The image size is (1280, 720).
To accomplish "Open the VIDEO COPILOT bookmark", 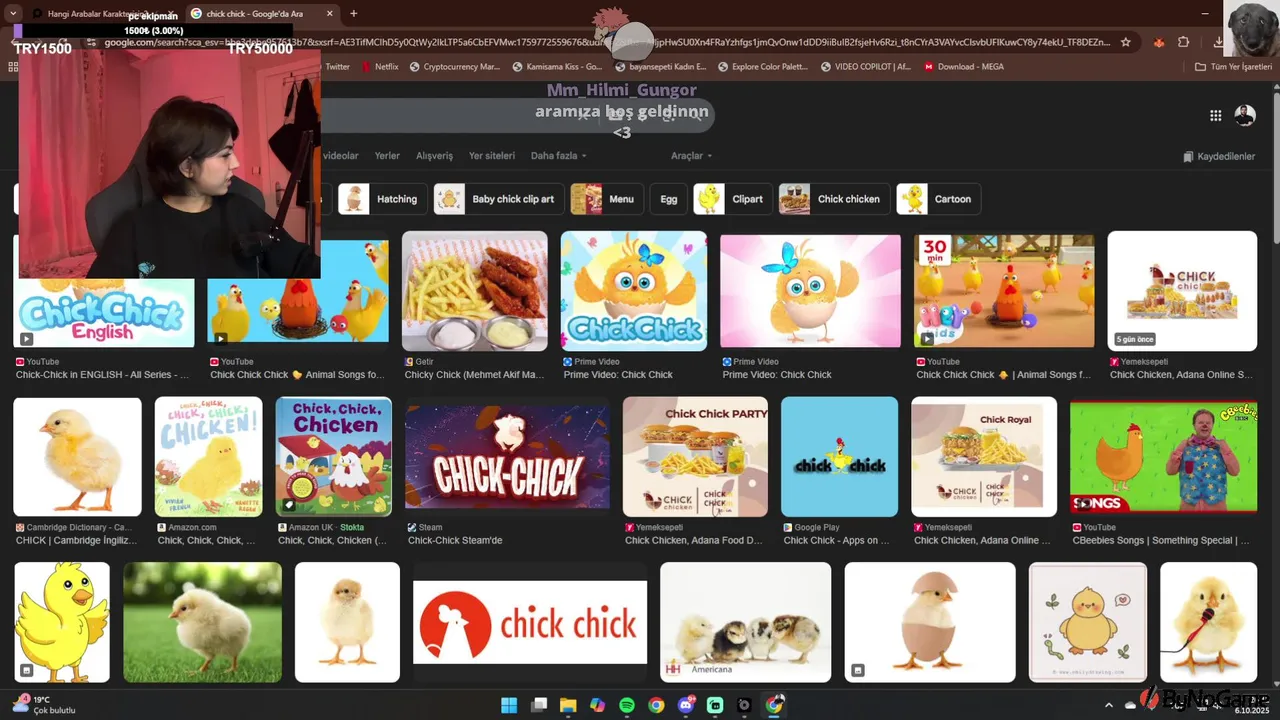I will 865,67.
